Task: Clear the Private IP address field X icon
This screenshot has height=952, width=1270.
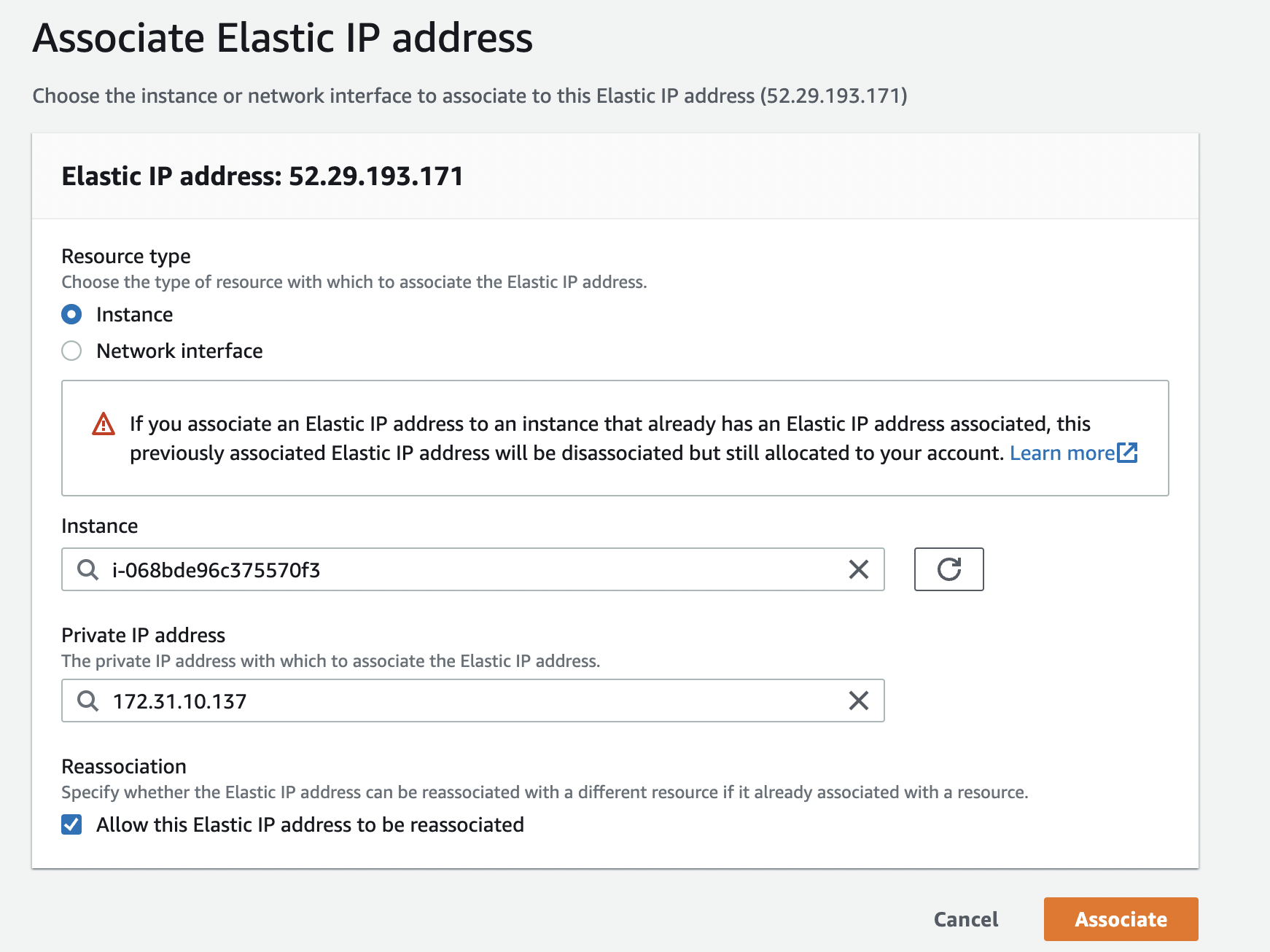Action: (x=858, y=701)
